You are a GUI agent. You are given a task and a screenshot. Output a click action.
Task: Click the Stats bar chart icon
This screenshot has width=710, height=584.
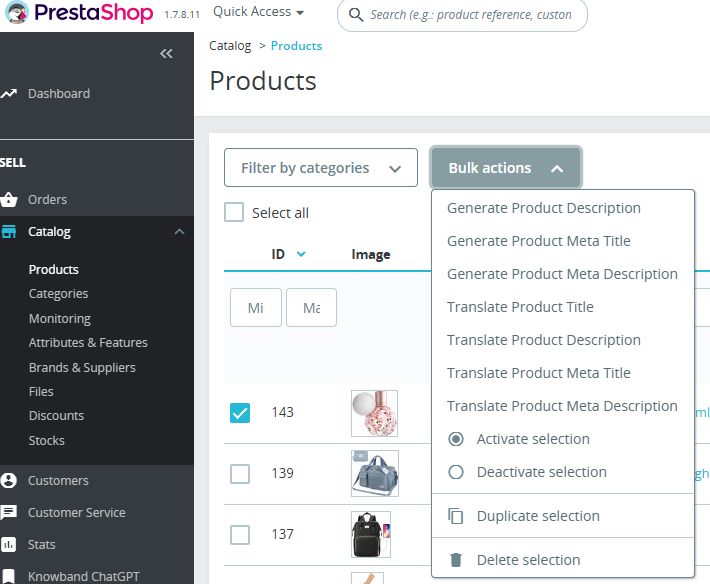9,545
